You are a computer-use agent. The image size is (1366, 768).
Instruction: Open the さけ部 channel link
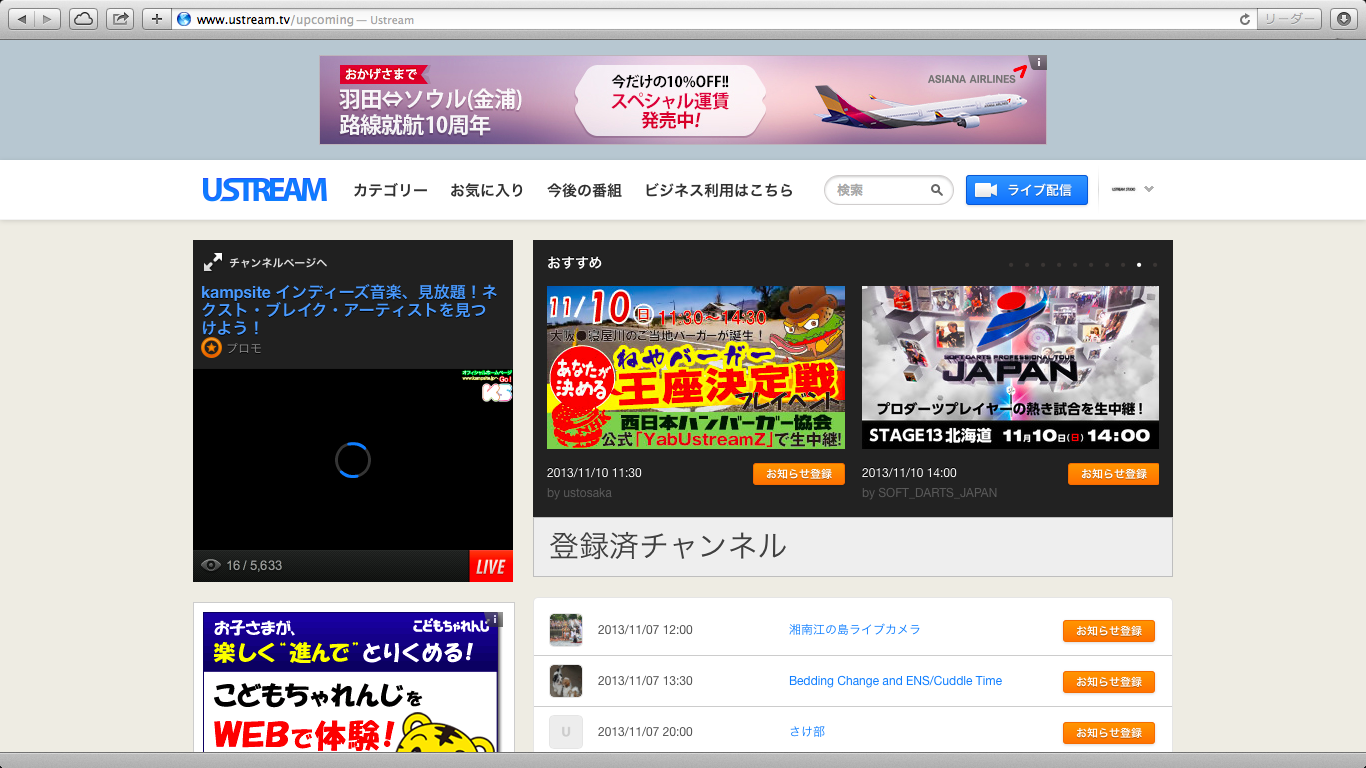(807, 732)
